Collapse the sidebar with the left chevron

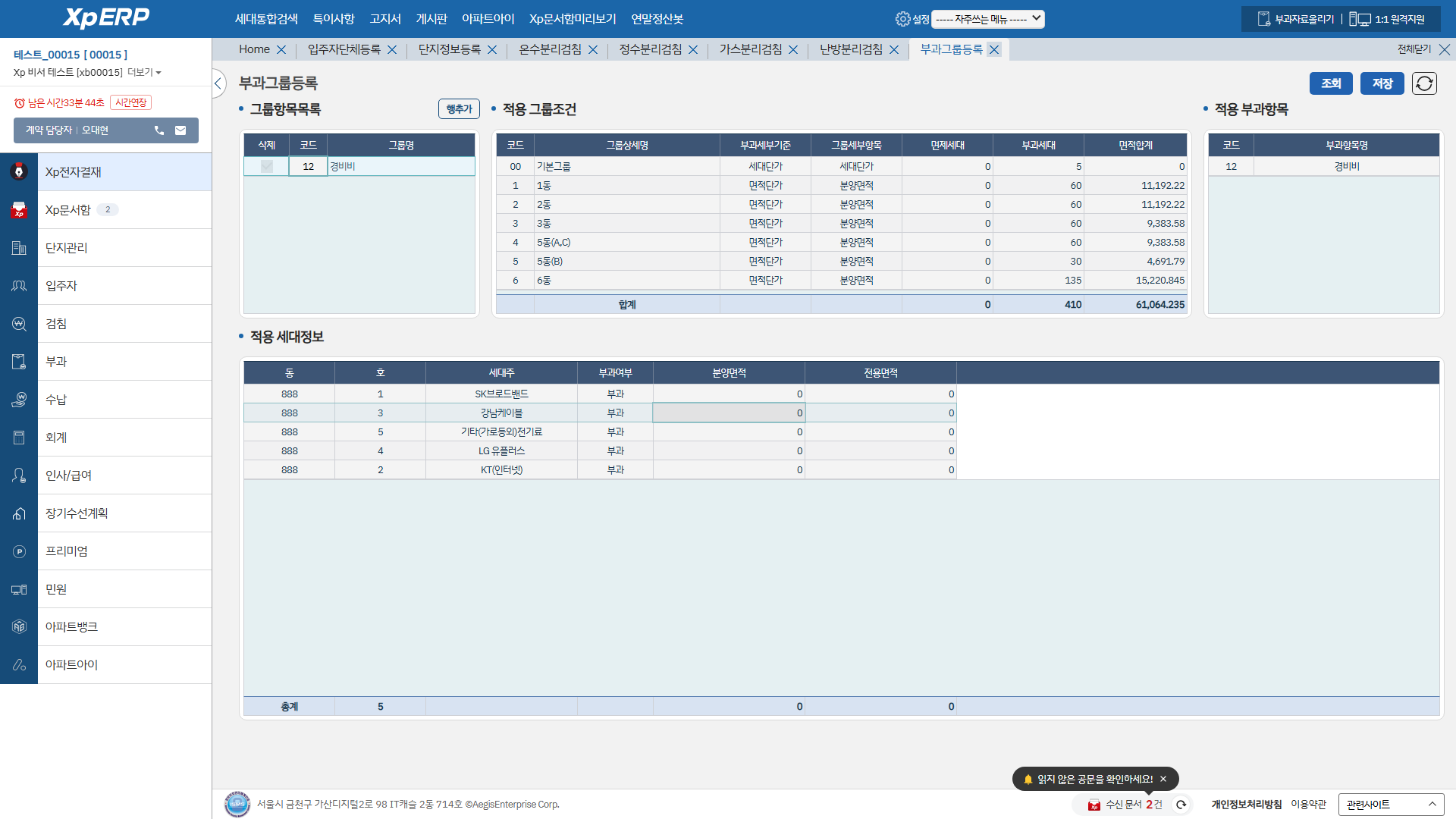click(x=218, y=83)
